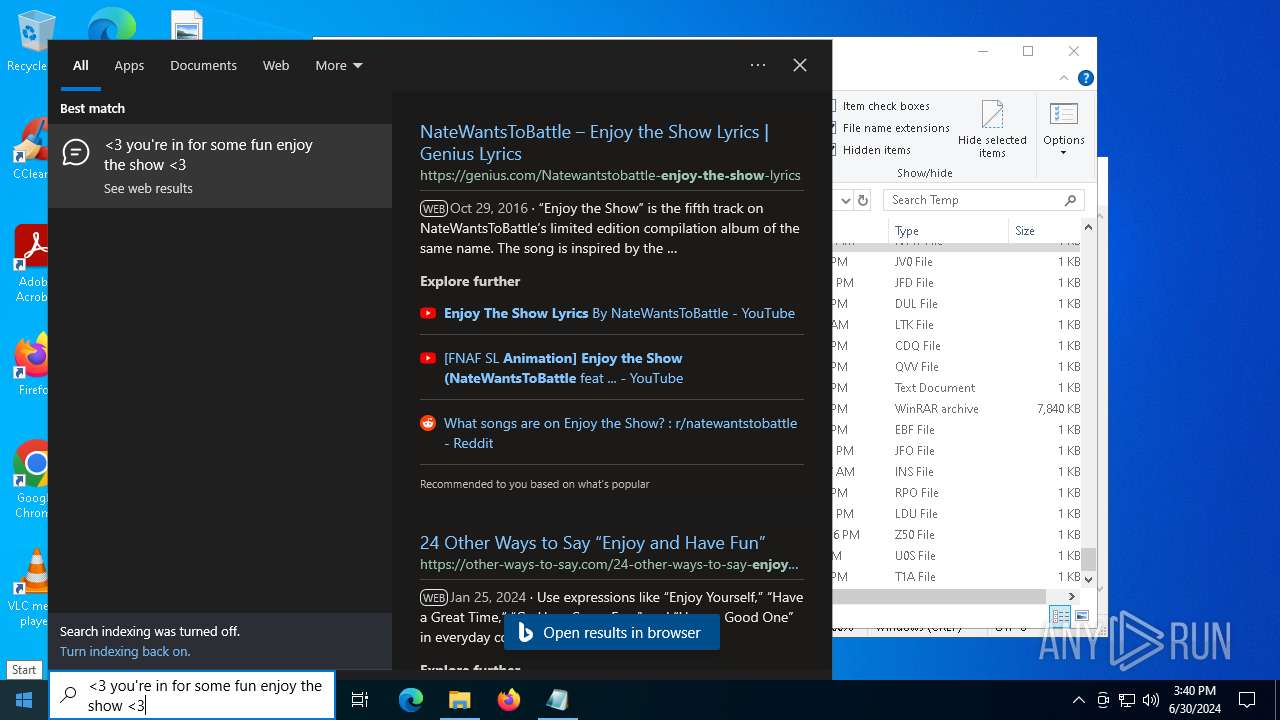Open the network tray icon
This screenshot has width=1280, height=720.
point(1127,700)
